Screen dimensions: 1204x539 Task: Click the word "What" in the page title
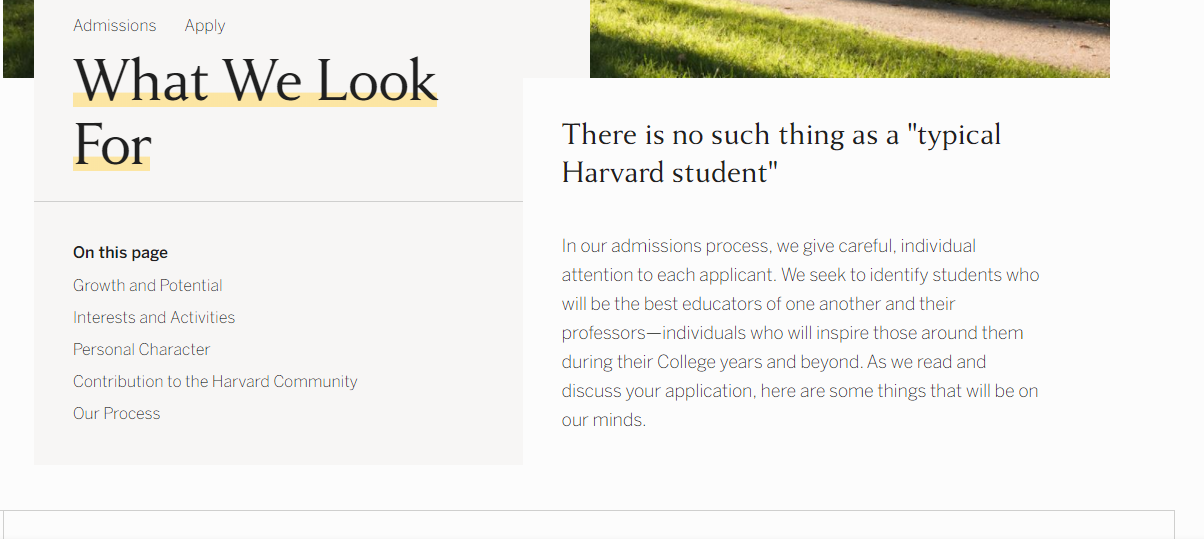(x=142, y=81)
